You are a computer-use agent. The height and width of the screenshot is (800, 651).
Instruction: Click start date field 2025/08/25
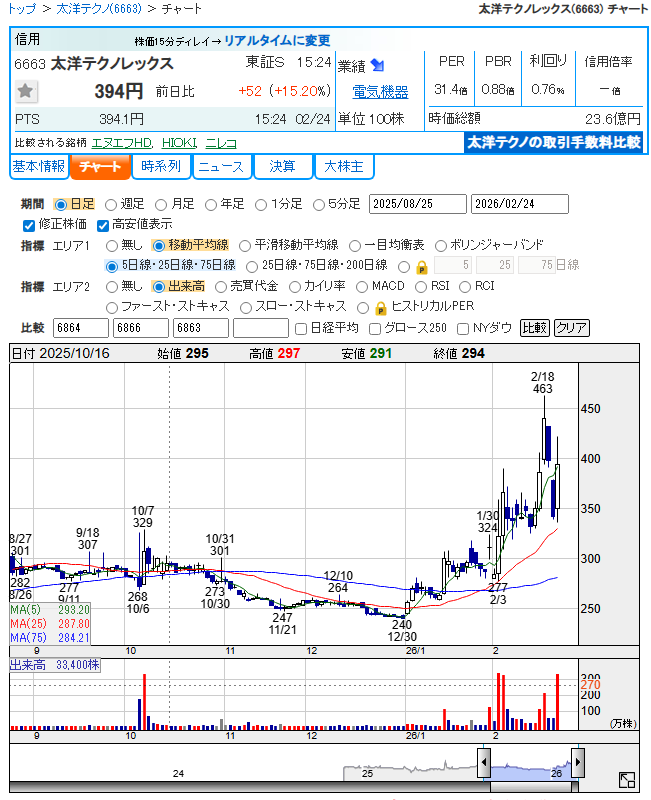[417, 204]
